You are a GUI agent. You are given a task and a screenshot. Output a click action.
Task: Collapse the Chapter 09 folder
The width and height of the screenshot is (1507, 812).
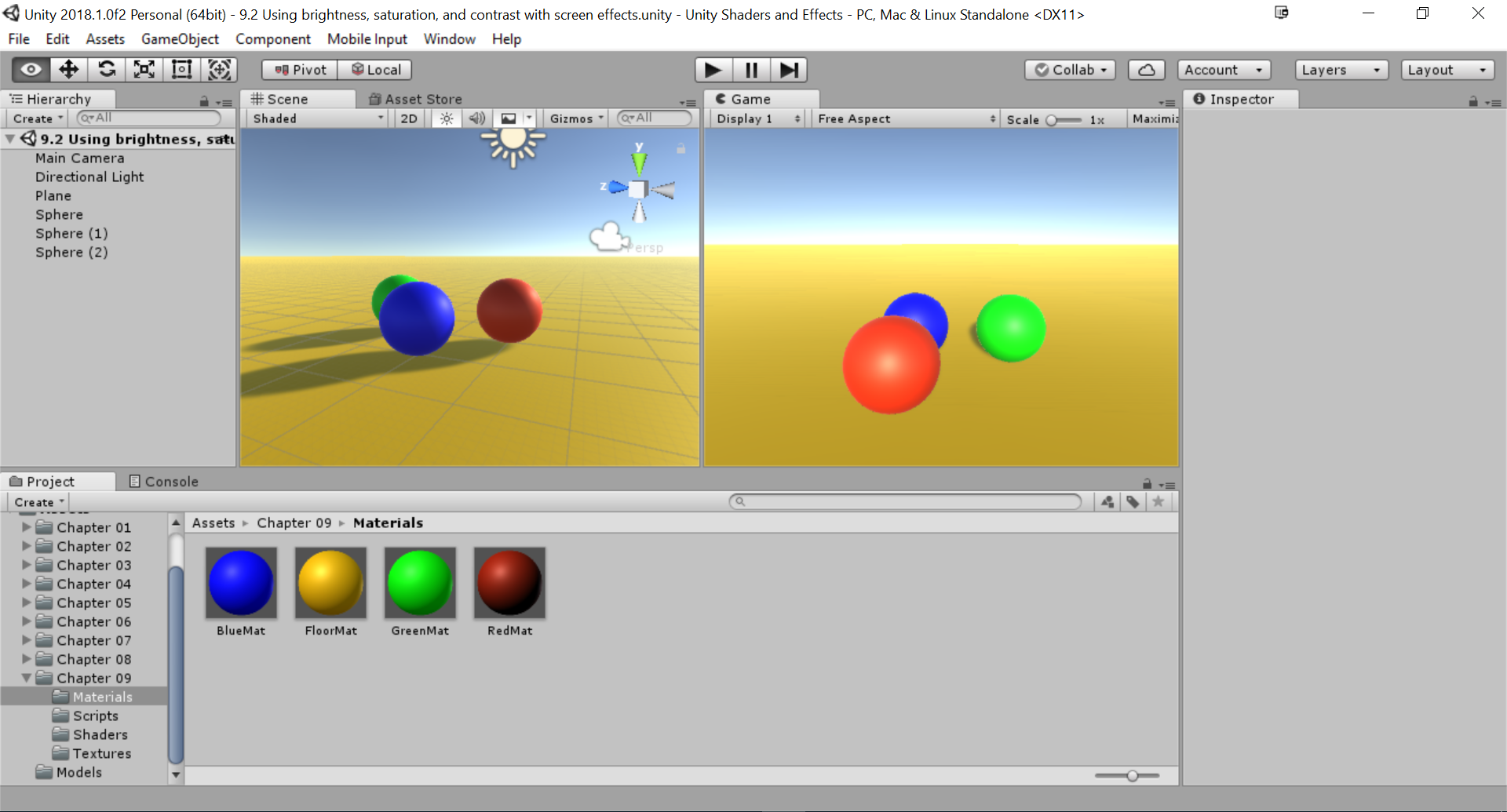tap(27, 678)
